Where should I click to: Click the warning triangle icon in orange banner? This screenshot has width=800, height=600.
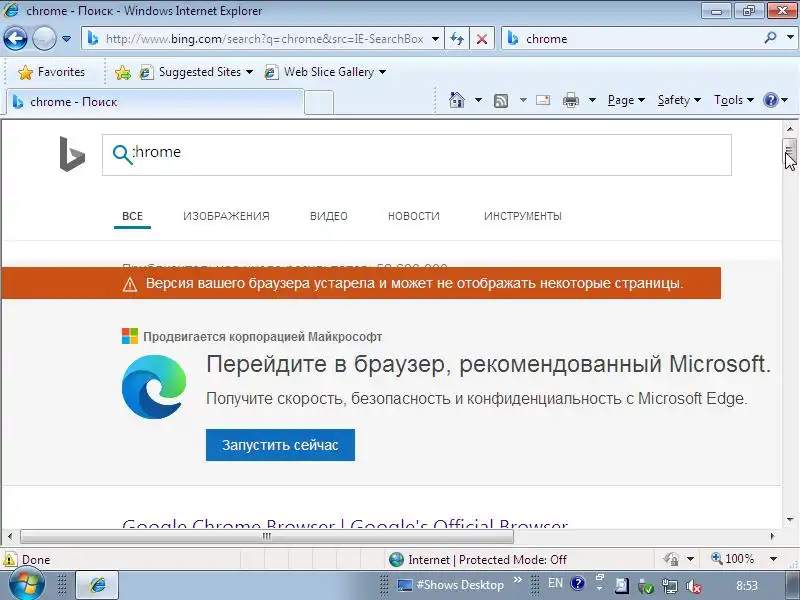(x=130, y=284)
